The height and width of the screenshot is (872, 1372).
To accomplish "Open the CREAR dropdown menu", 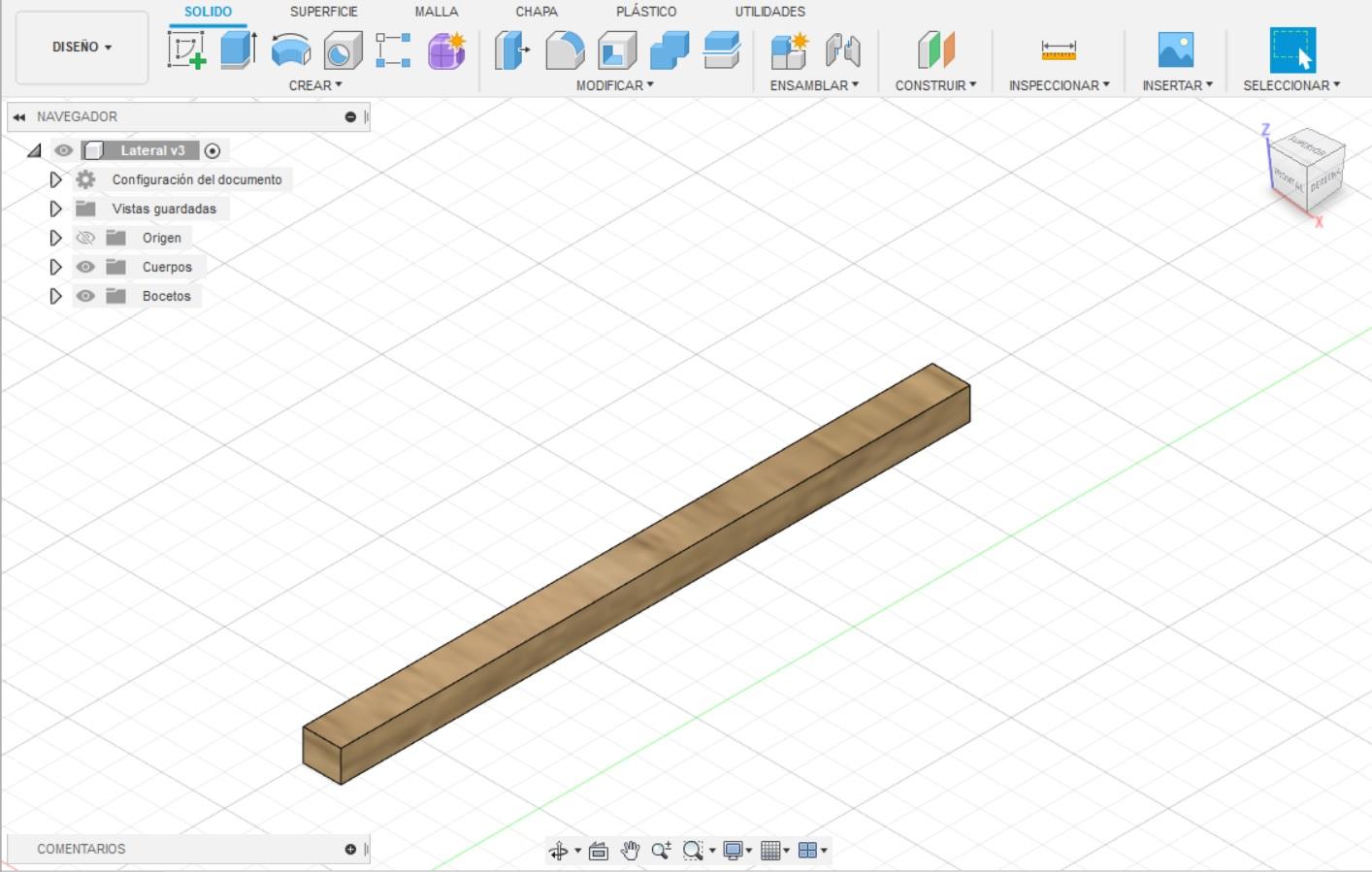I will point(315,85).
